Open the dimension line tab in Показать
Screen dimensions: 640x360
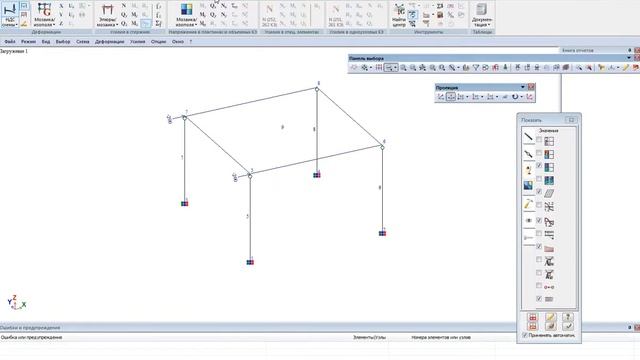(528, 238)
